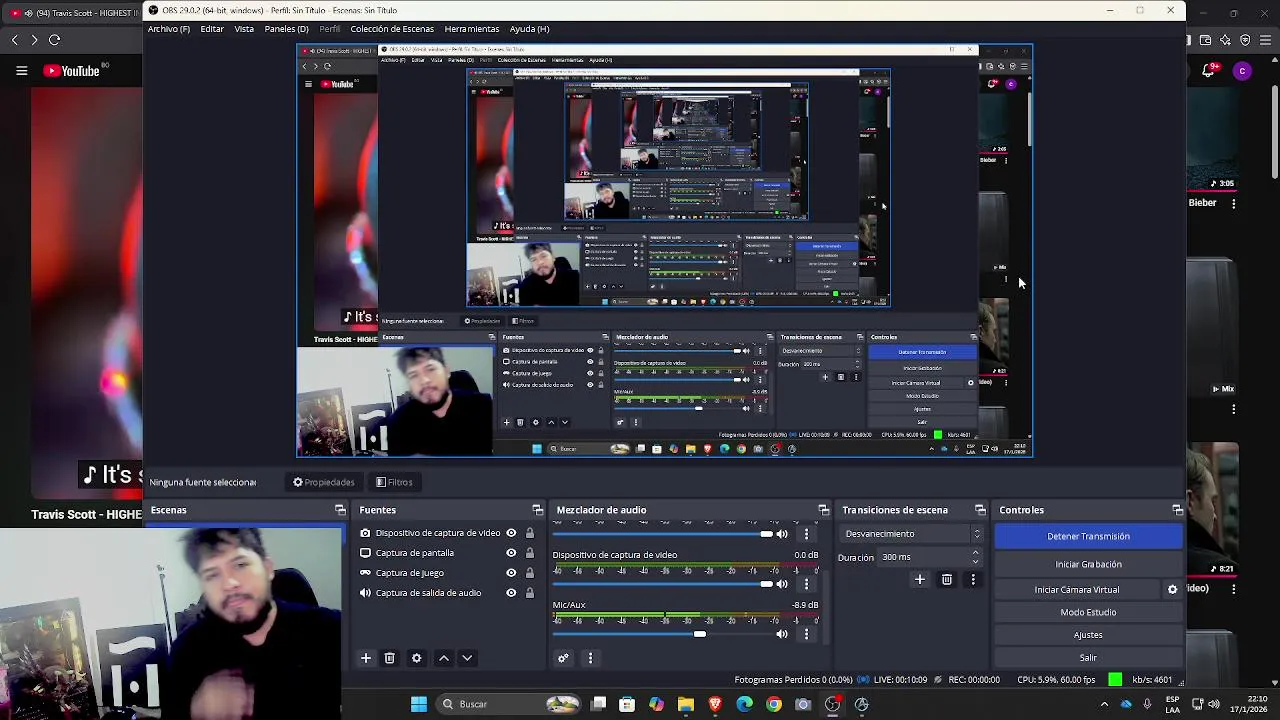Lock Captura de pantalla source

click(530, 553)
